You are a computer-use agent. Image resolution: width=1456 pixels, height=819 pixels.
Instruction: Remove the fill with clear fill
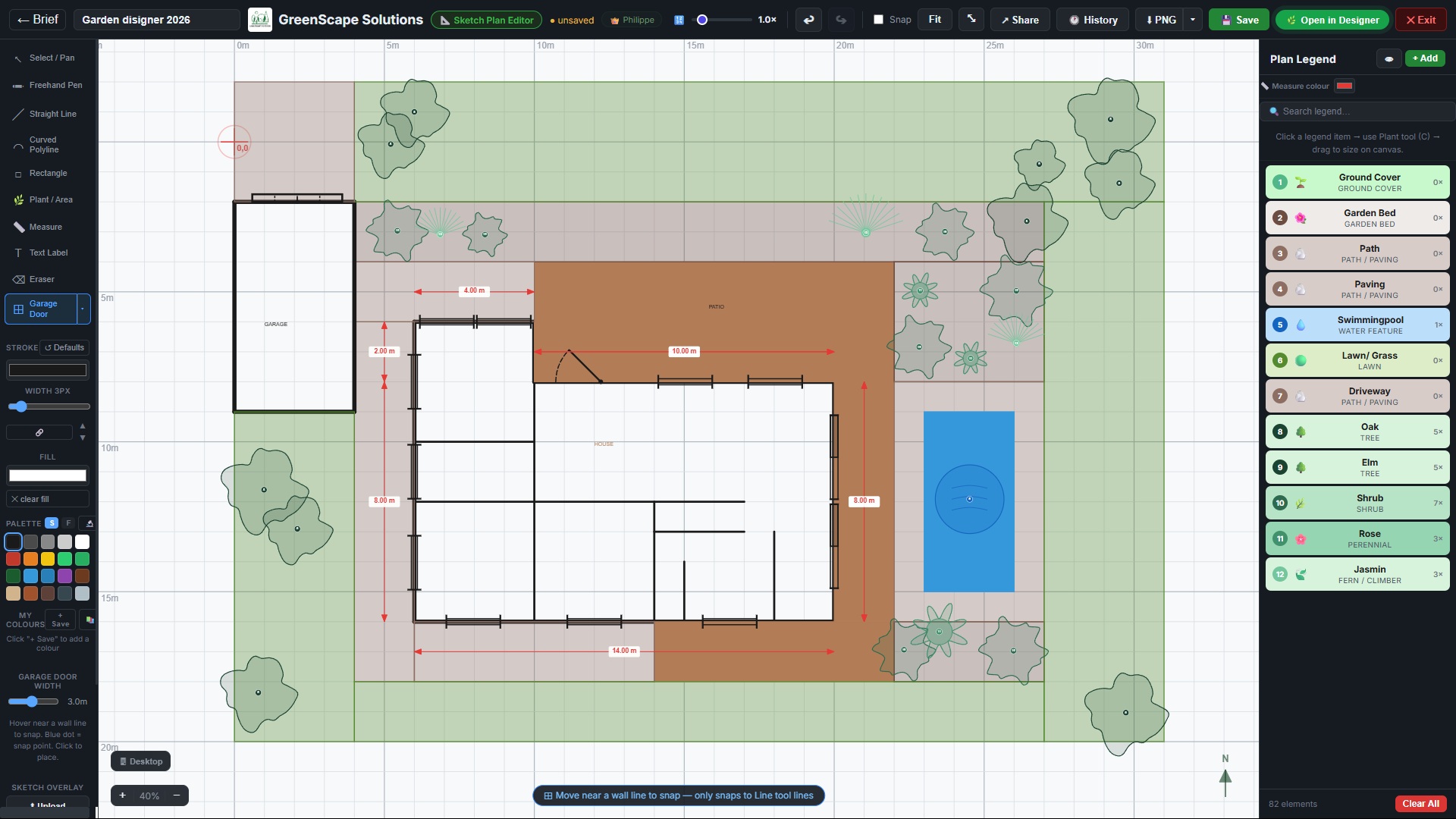click(x=47, y=499)
